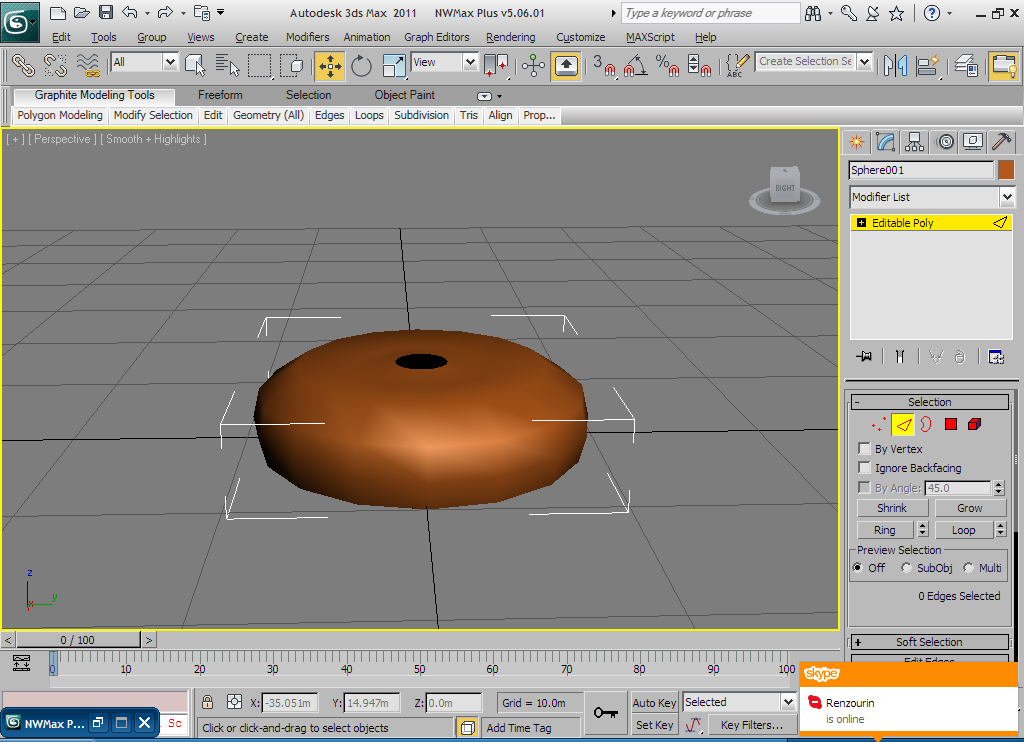Expand the Soft Selection rollout
This screenshot has height=742, width=1024.
(929, 642)
